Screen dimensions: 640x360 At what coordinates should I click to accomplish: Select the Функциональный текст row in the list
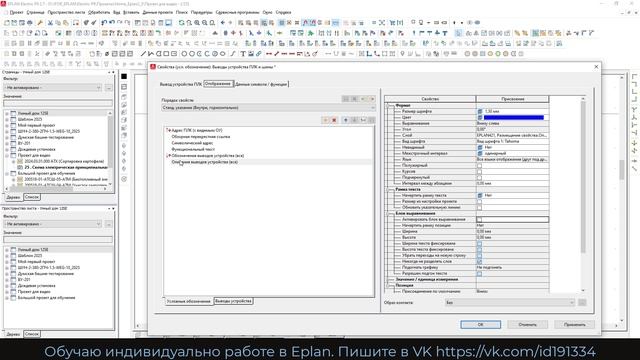pos(193,149)
